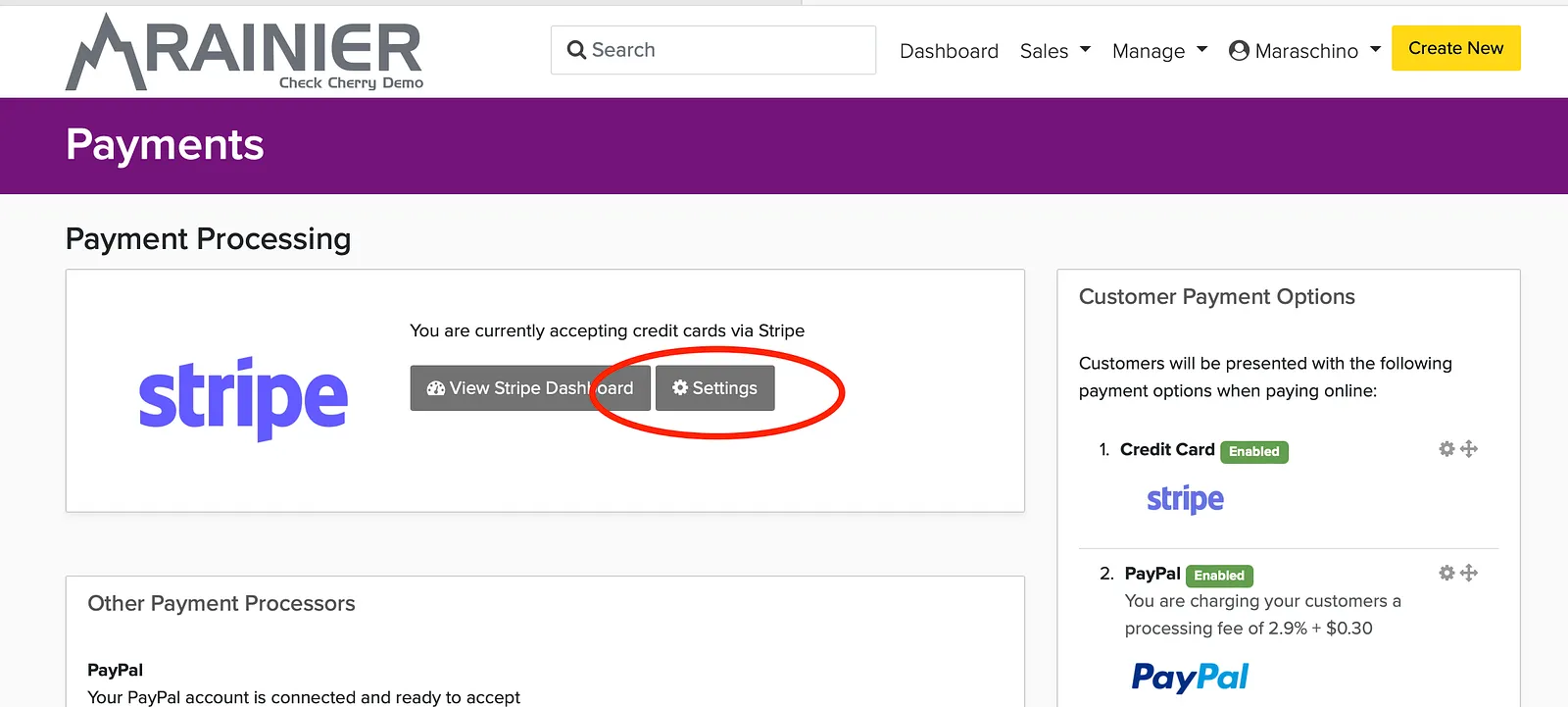This screenshot has height=707, width=1568.
Task: Click PayPal label under Other Payment Processors
Action: coord(115,671)
